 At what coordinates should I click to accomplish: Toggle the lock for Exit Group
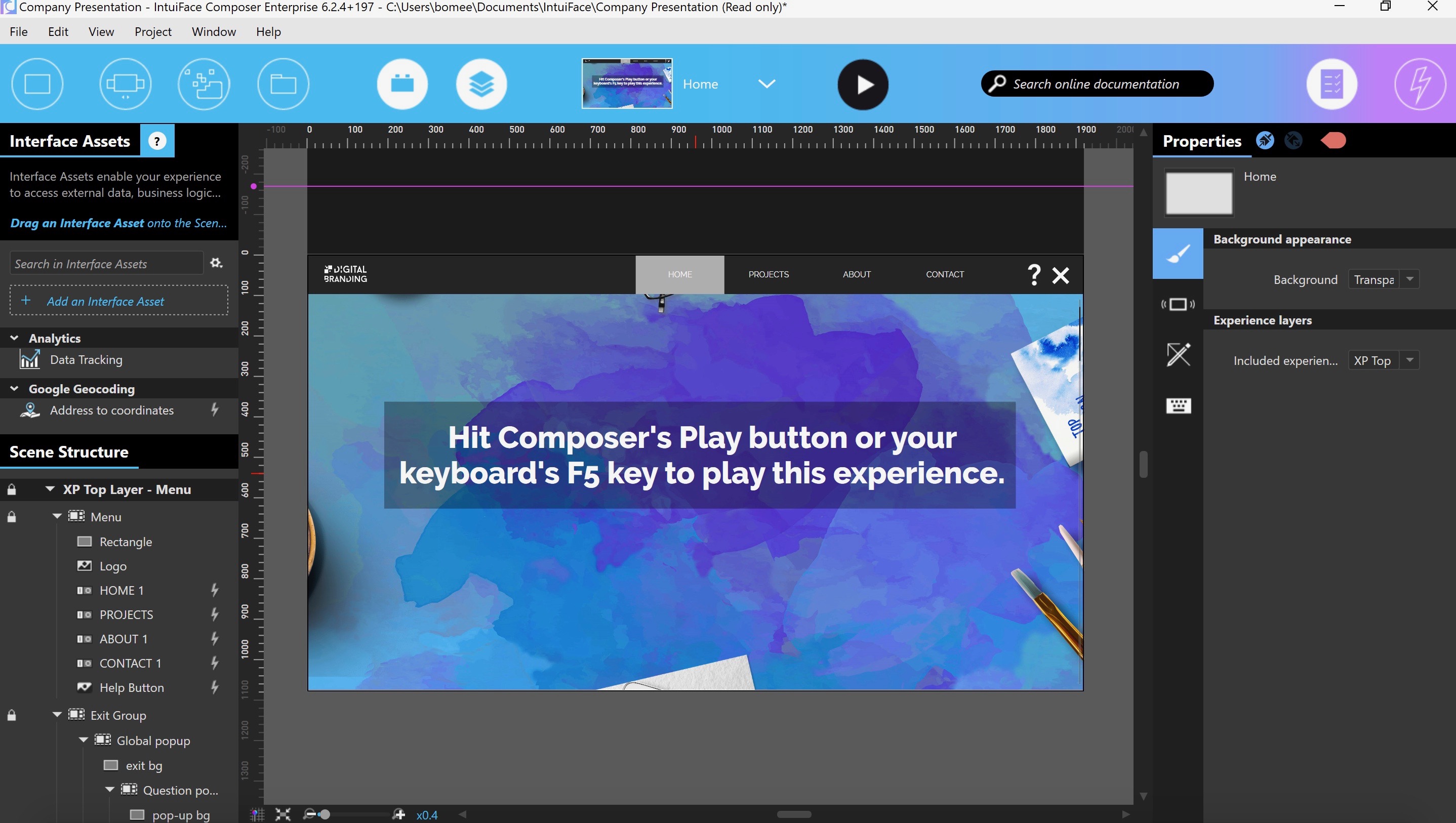[x=11, y=715]
